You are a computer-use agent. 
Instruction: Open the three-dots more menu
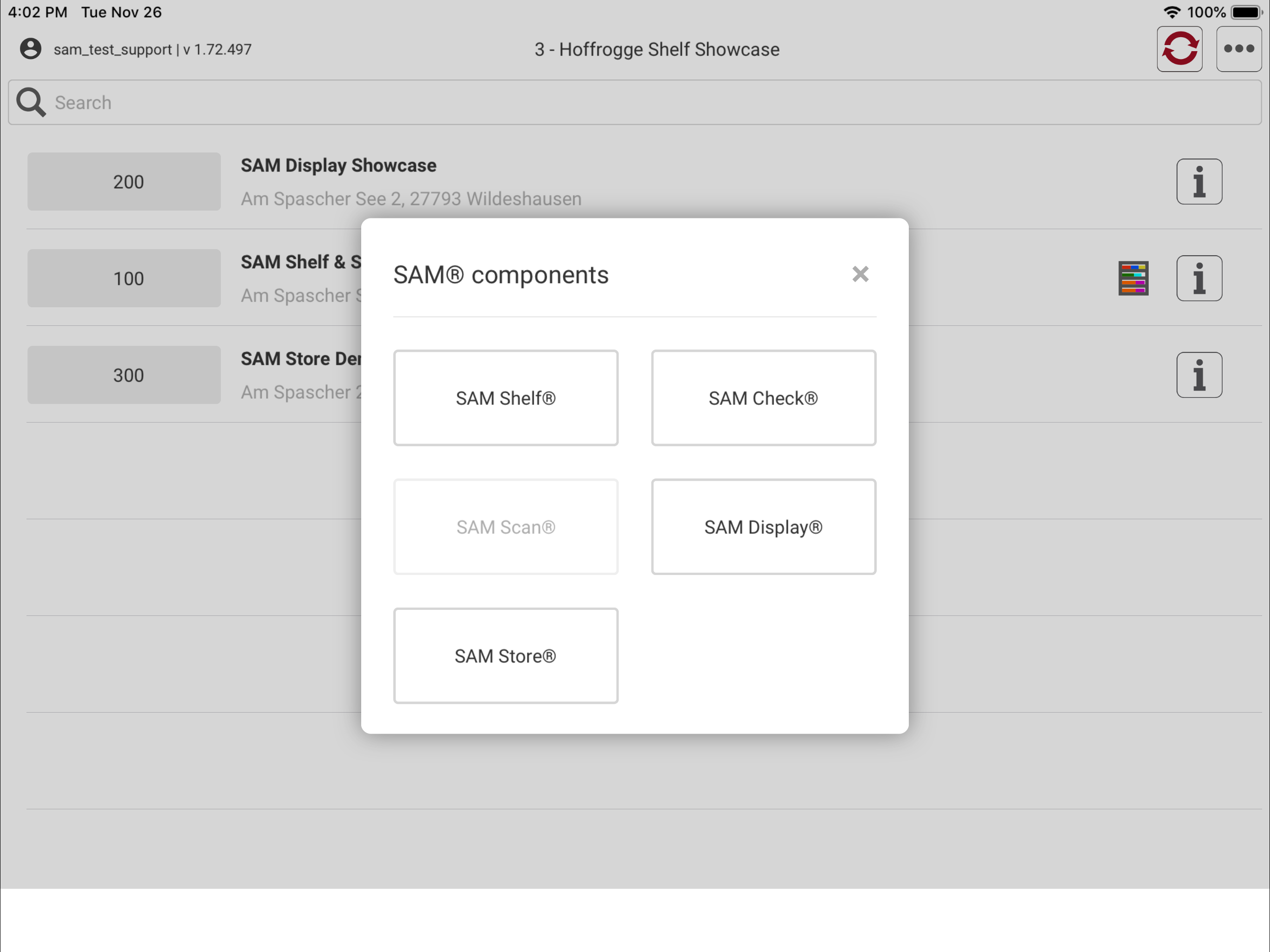point(1238,49)
